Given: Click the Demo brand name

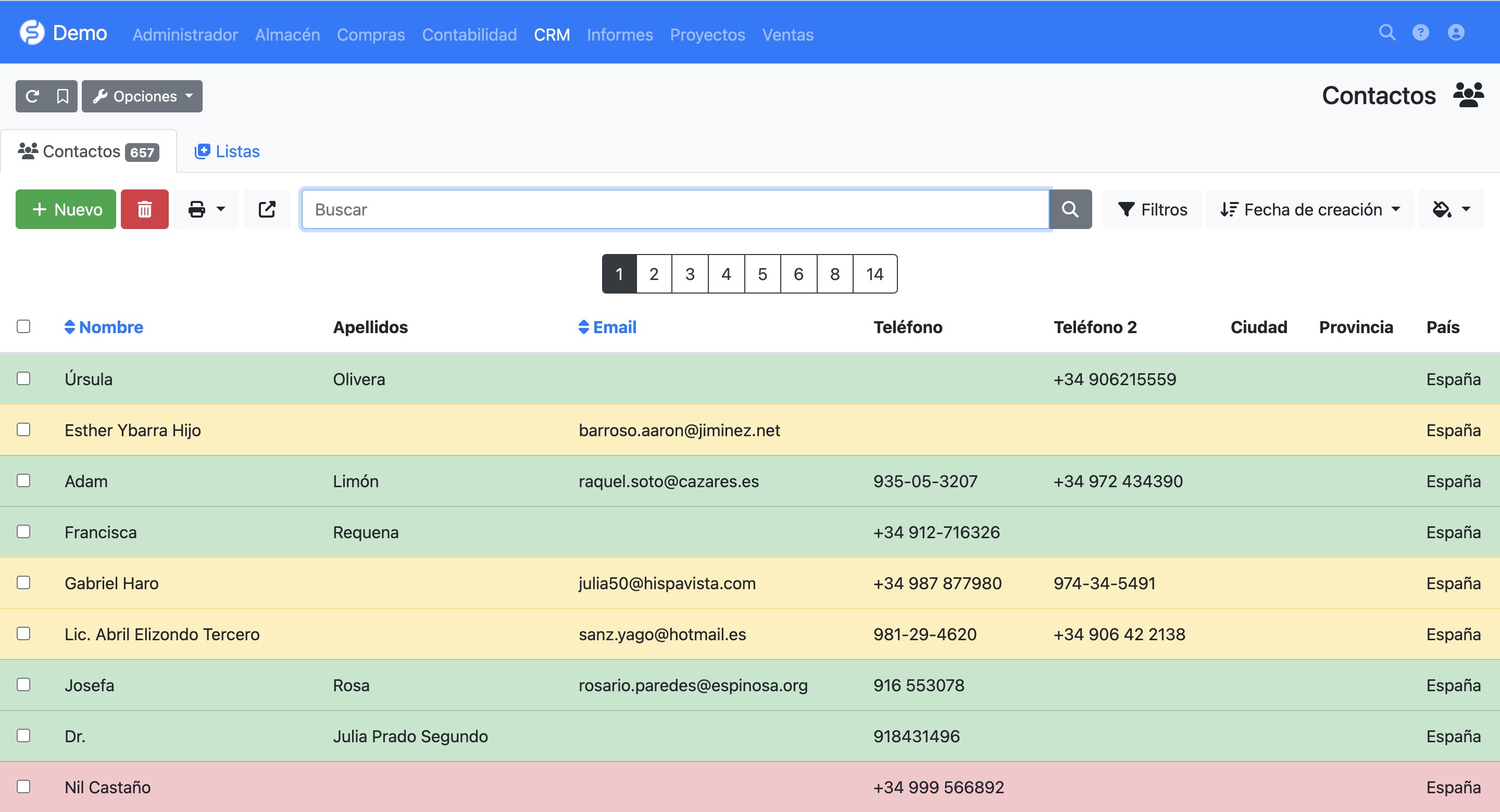Looking at the screenshot, I should pos(80,33).
